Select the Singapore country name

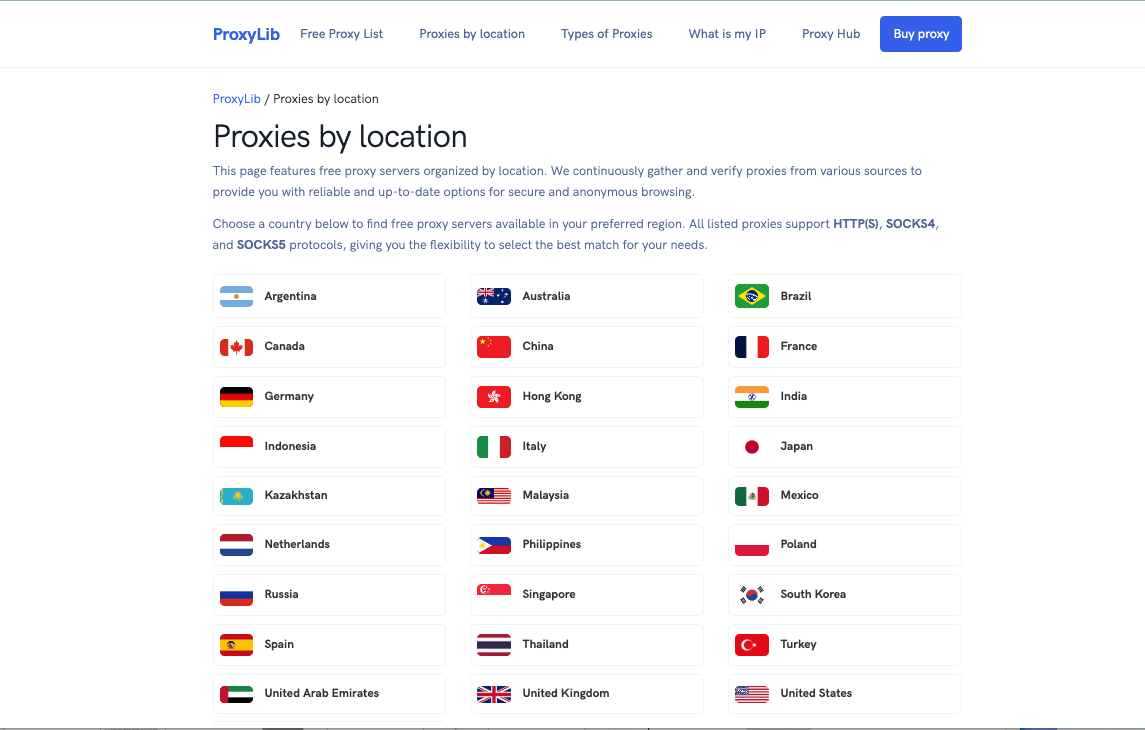click(x=549, y=594)
